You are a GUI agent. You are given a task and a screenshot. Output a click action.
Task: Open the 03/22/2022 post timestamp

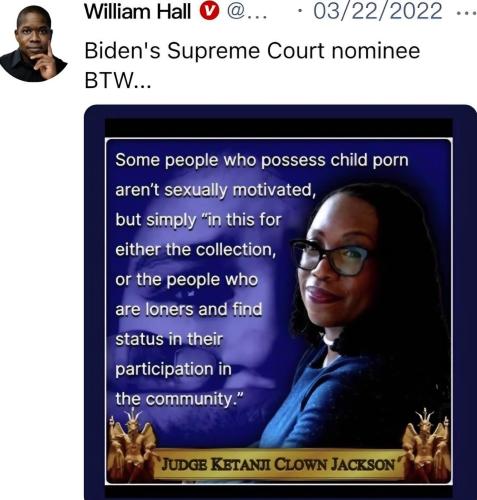pyautogui.click(x=378, y=11)
